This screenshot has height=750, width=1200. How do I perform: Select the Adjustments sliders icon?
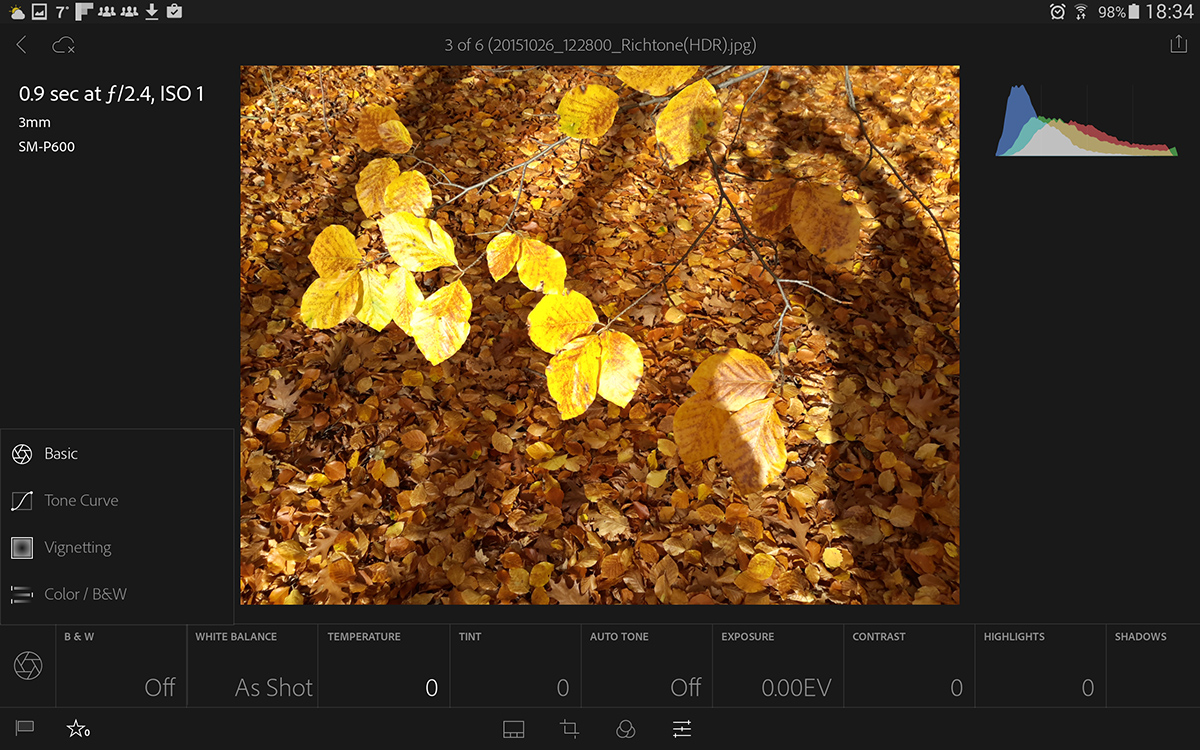[682, 729]
